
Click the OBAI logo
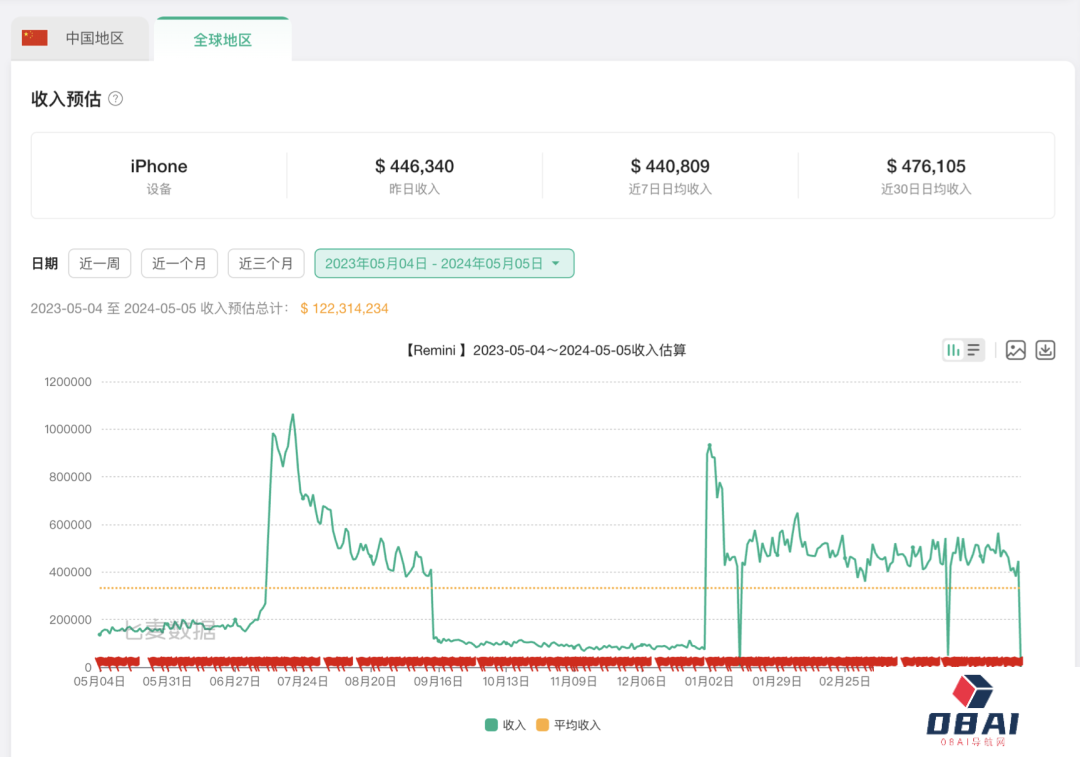click(x=973, y=711)
